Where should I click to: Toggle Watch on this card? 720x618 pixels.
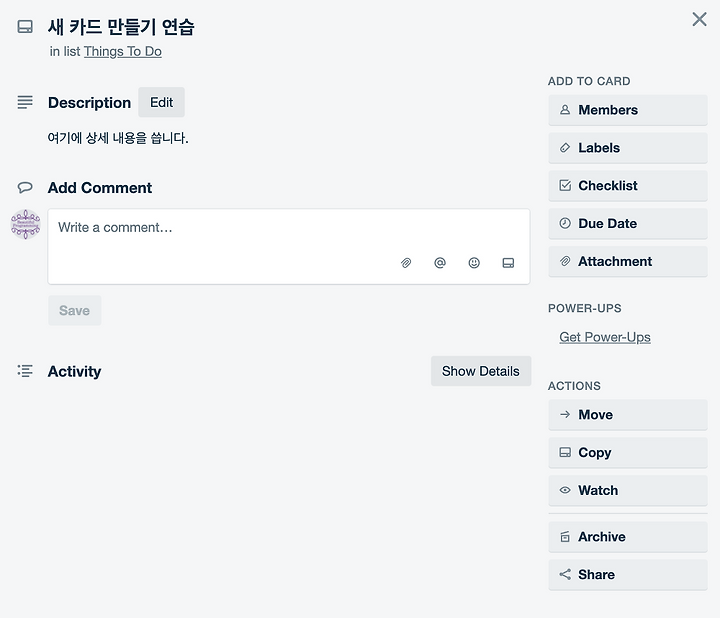click(x=628, y=490)
